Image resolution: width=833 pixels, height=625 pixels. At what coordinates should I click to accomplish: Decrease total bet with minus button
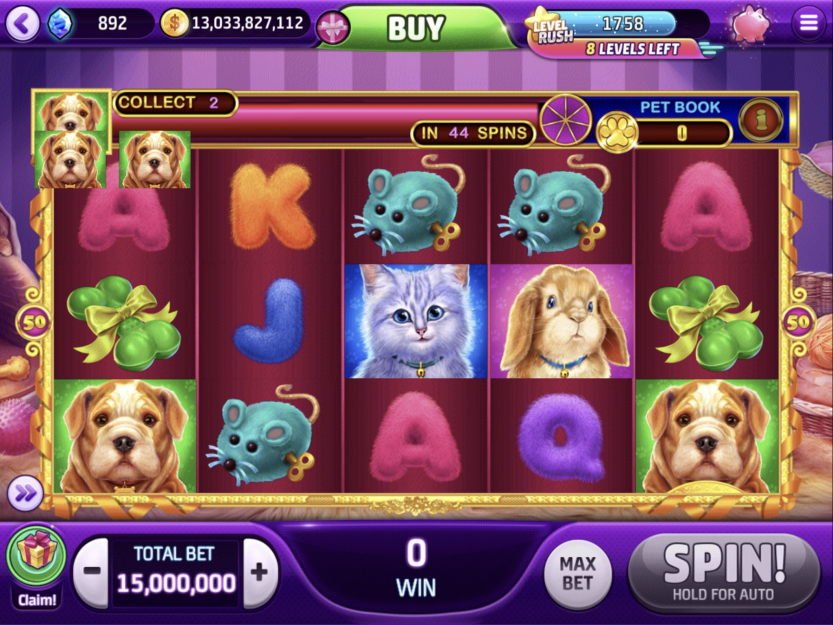(x=91, y=572)
